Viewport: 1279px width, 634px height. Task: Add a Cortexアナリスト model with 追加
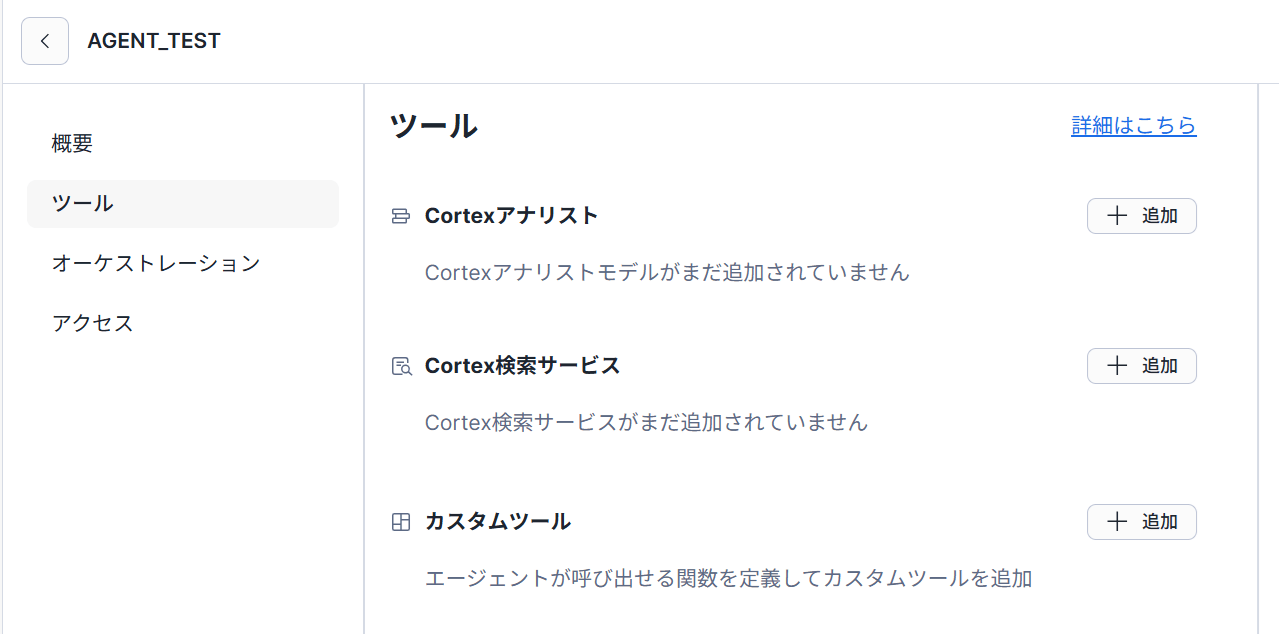click(x=1141, y=216)
